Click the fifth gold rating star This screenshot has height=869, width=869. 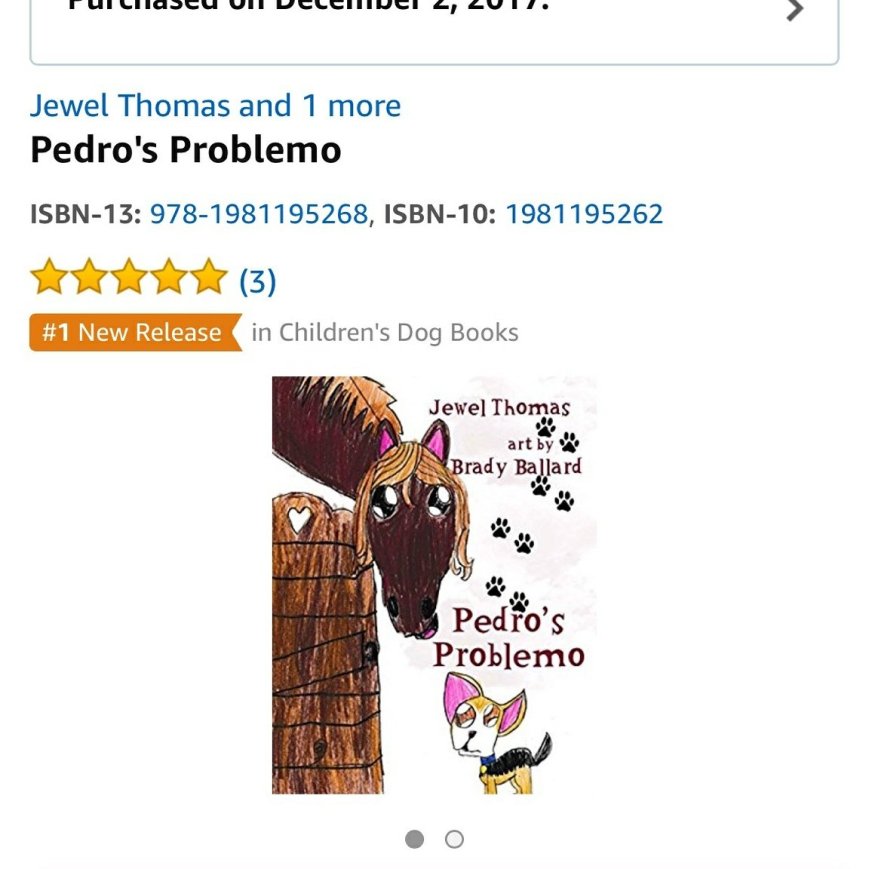[x=208, y=276]
